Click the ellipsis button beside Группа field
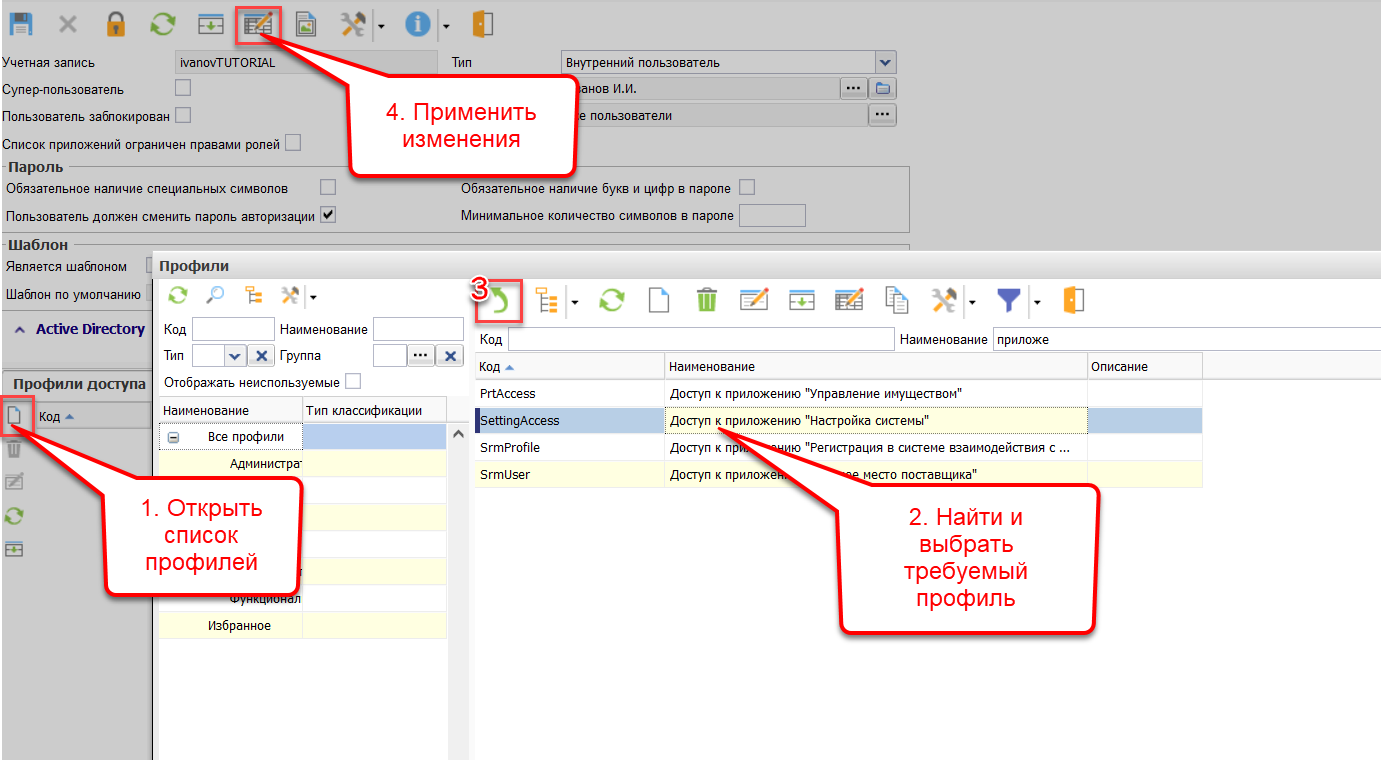 [421, 356]
